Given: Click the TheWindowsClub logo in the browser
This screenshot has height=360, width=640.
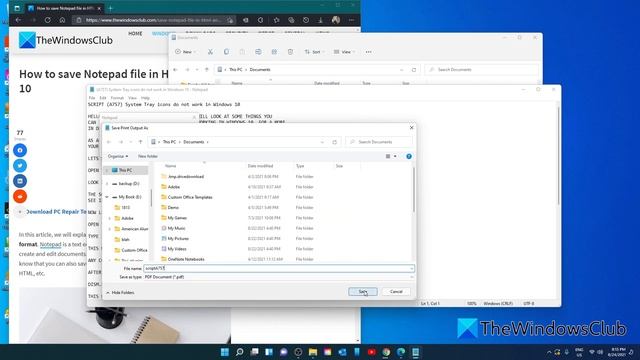Looking at the screenshot, I should [x=66, y=40].
